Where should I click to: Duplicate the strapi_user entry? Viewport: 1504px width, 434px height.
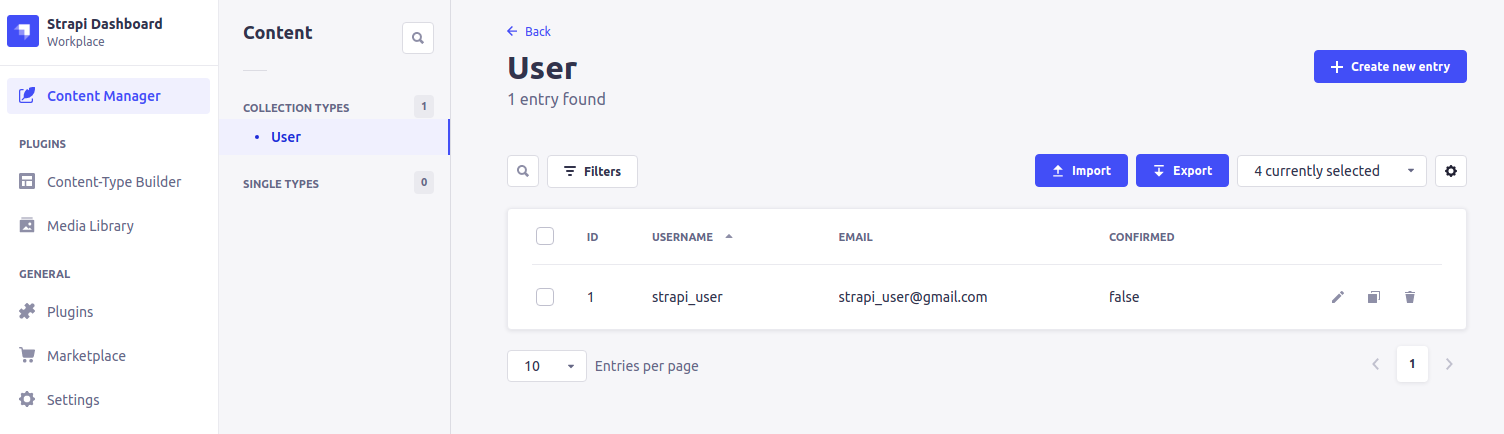(1374, 297)
